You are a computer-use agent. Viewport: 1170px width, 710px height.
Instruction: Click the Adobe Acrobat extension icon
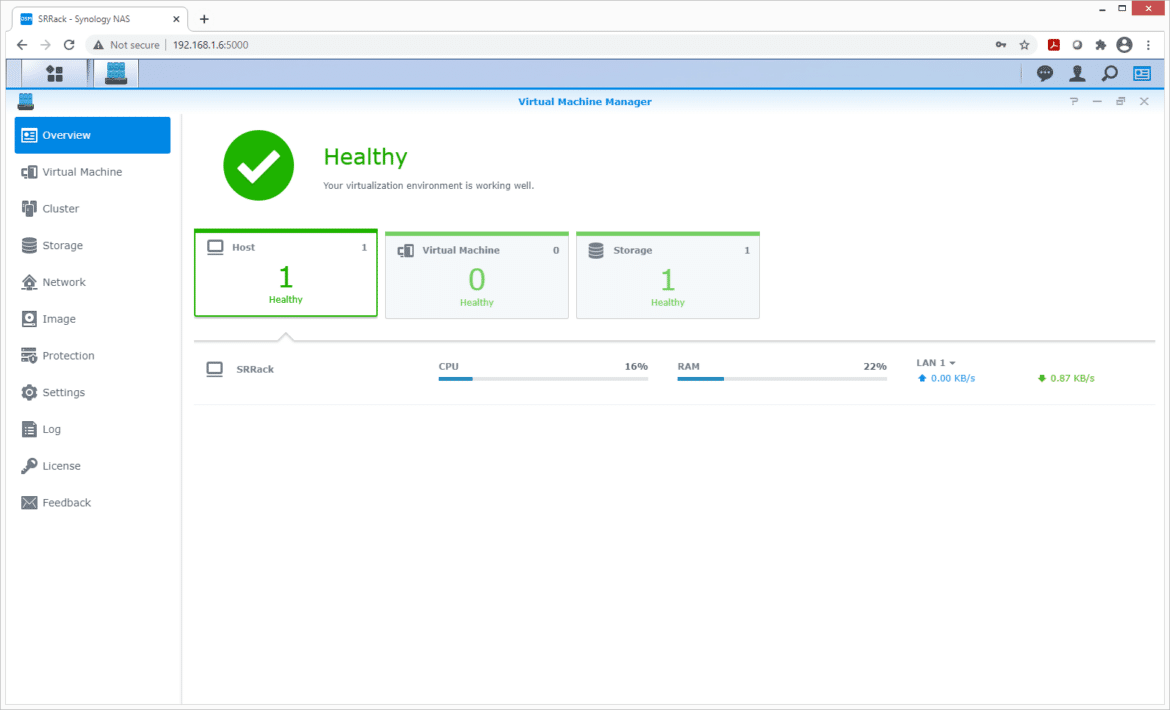(1054, 45)
